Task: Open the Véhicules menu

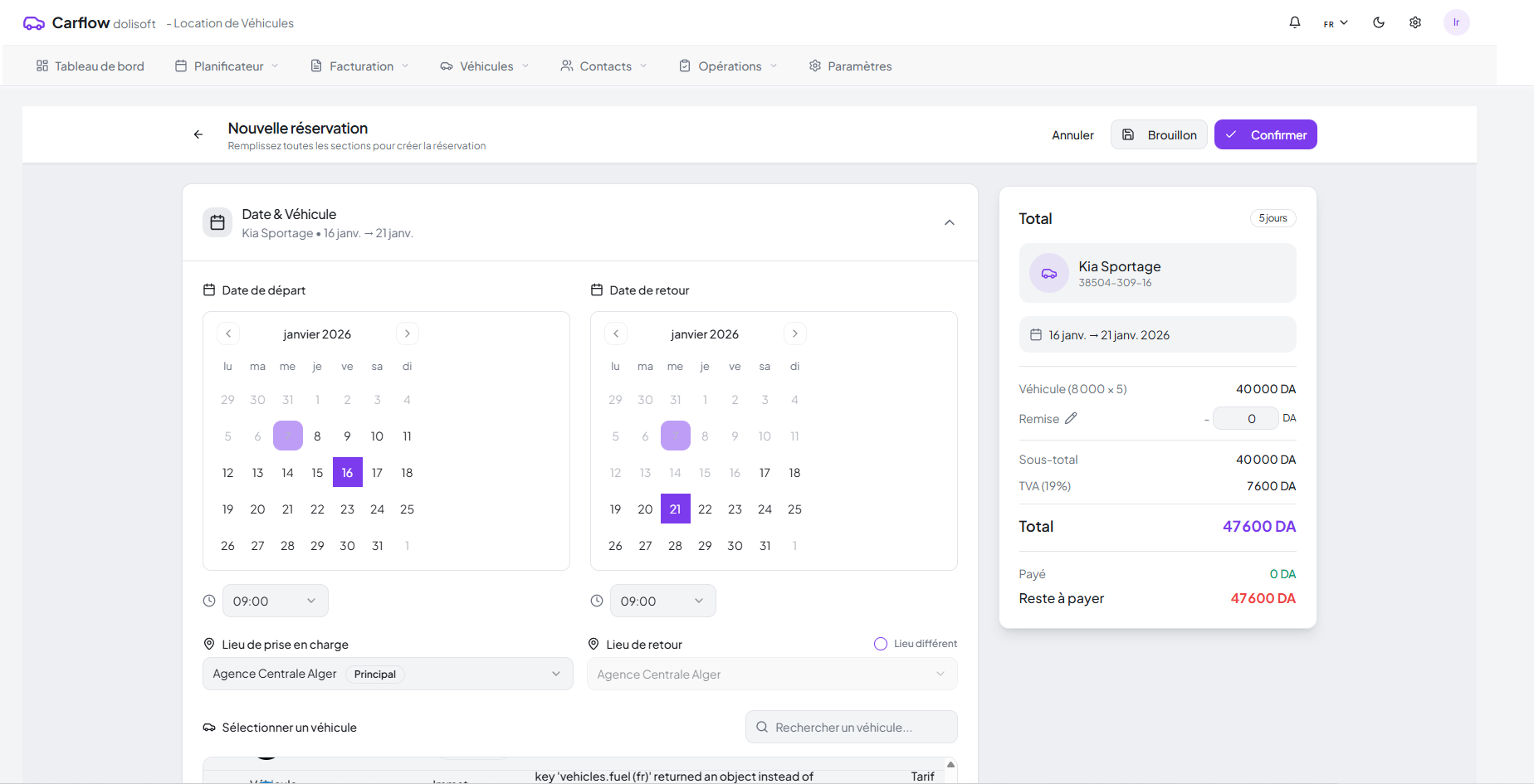Action: pyautogui.click(x=485, y=66)
